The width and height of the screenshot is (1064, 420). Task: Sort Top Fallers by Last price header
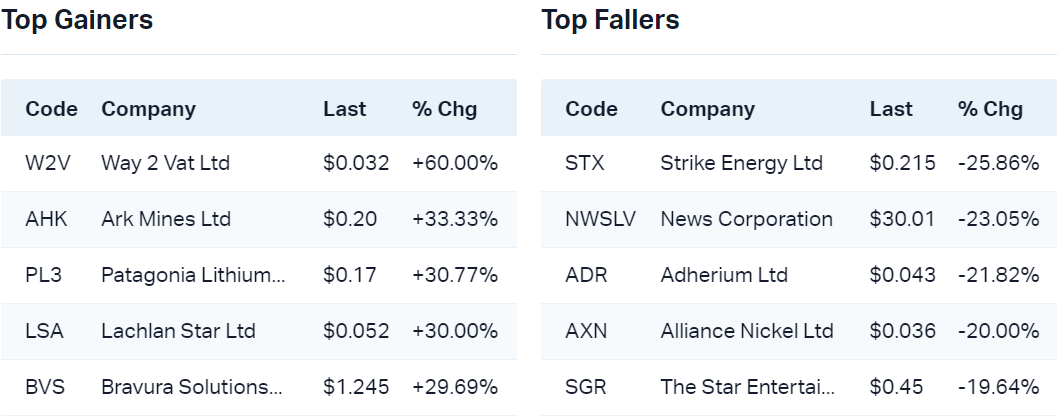coord(891,109)
